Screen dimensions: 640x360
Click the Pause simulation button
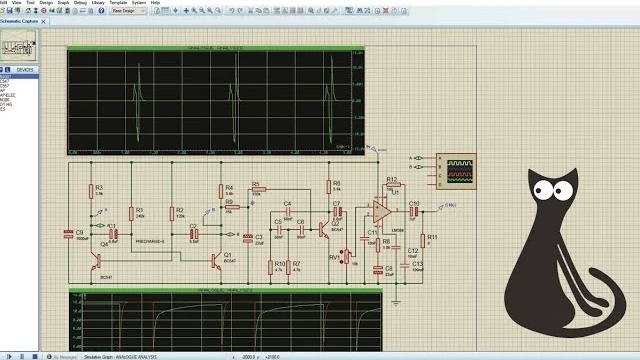pos(22,357)
